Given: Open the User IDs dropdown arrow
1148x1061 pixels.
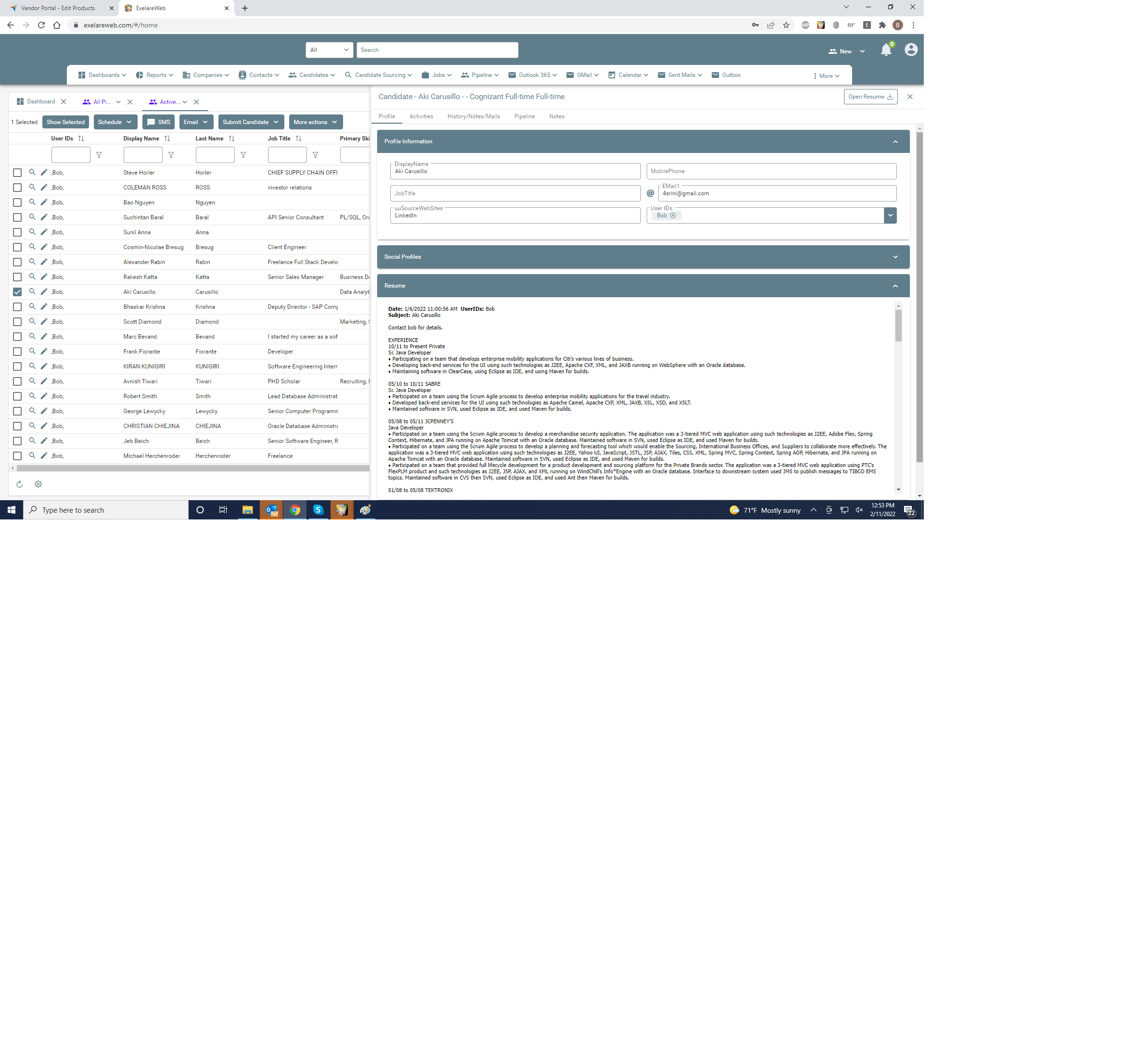Looking at the screenshot, I should 890,215.
